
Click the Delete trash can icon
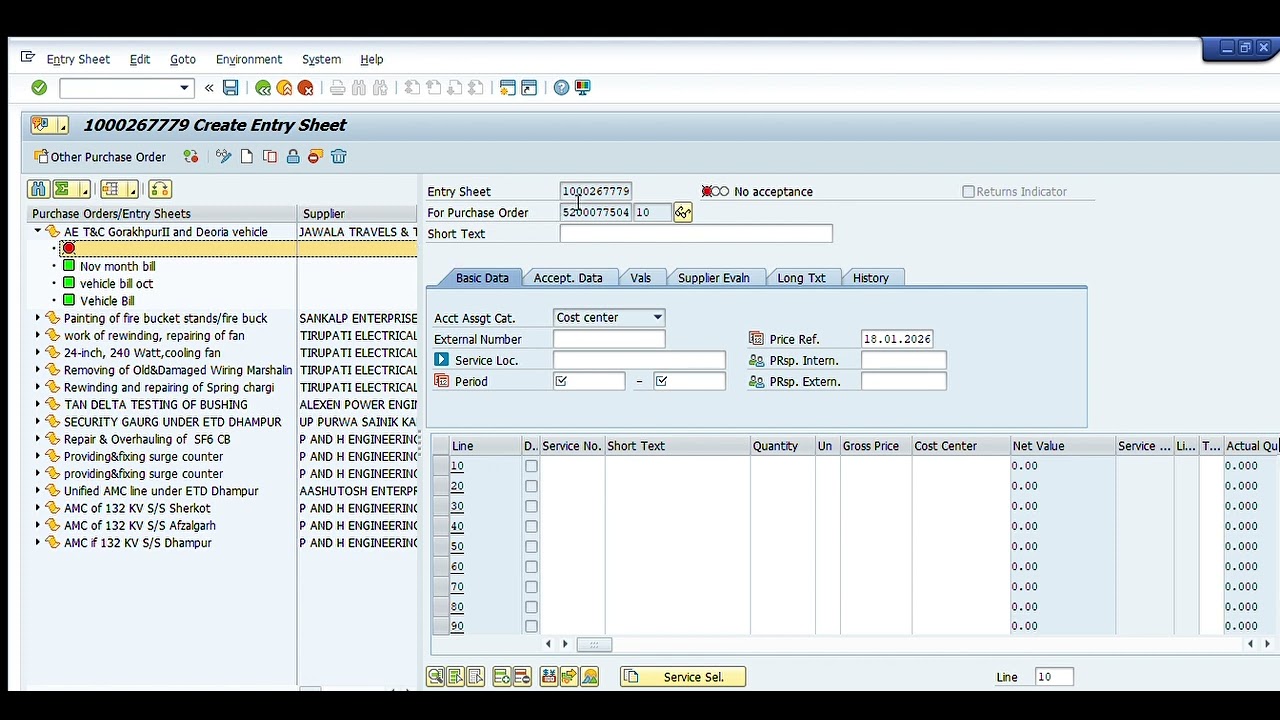[x=339, y=156]
